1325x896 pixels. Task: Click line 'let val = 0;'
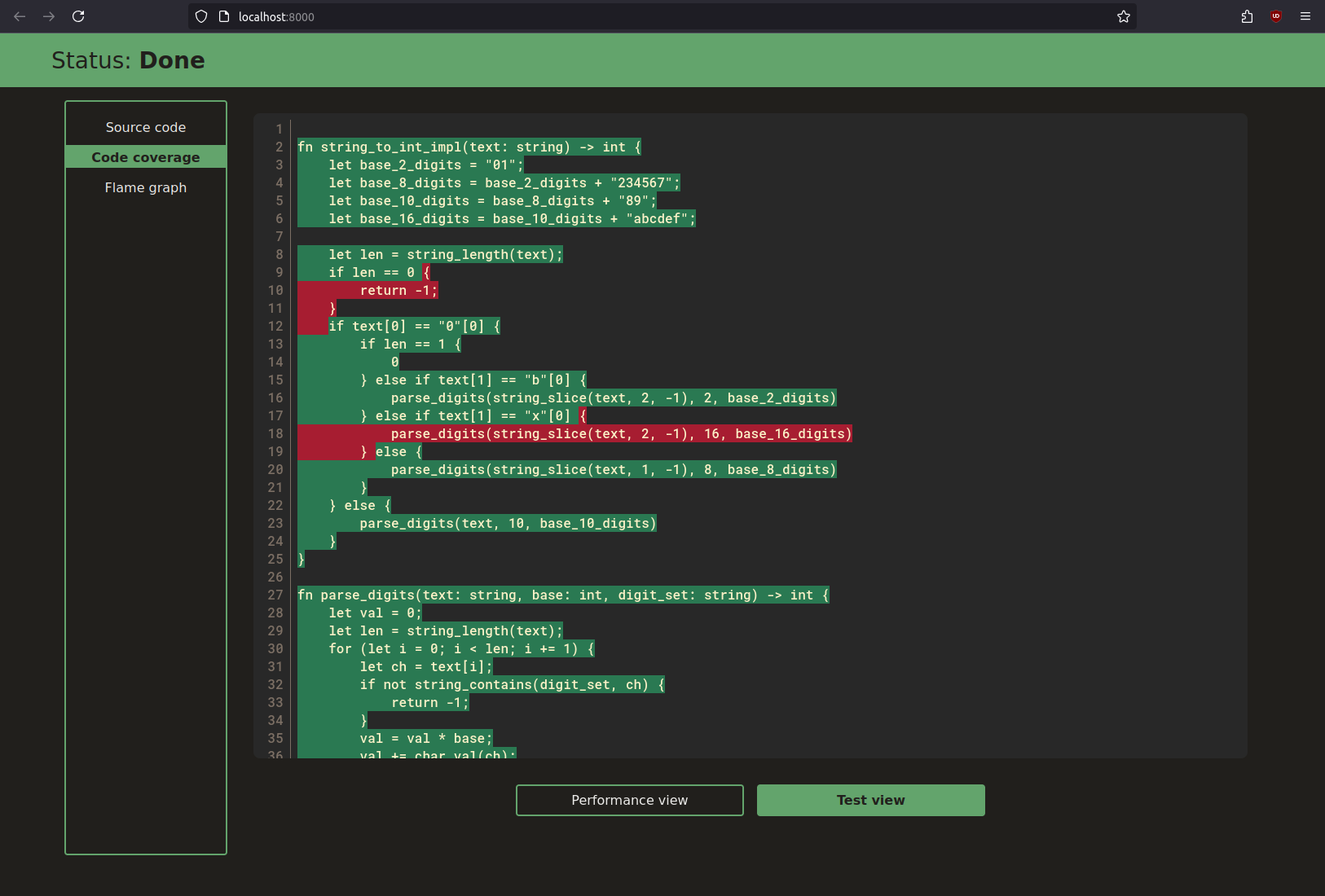375,613
